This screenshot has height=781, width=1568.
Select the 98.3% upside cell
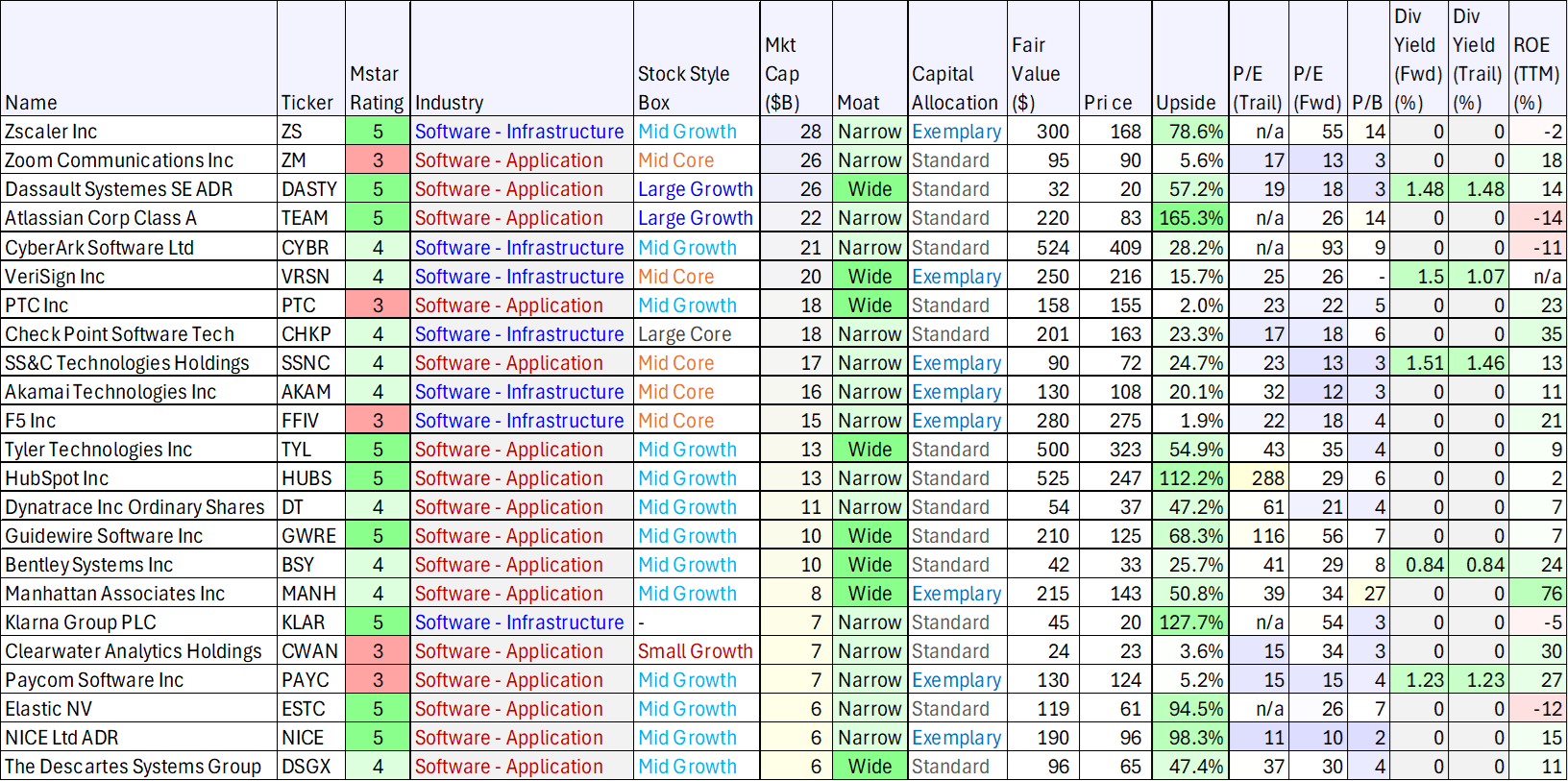[1190, 737]
